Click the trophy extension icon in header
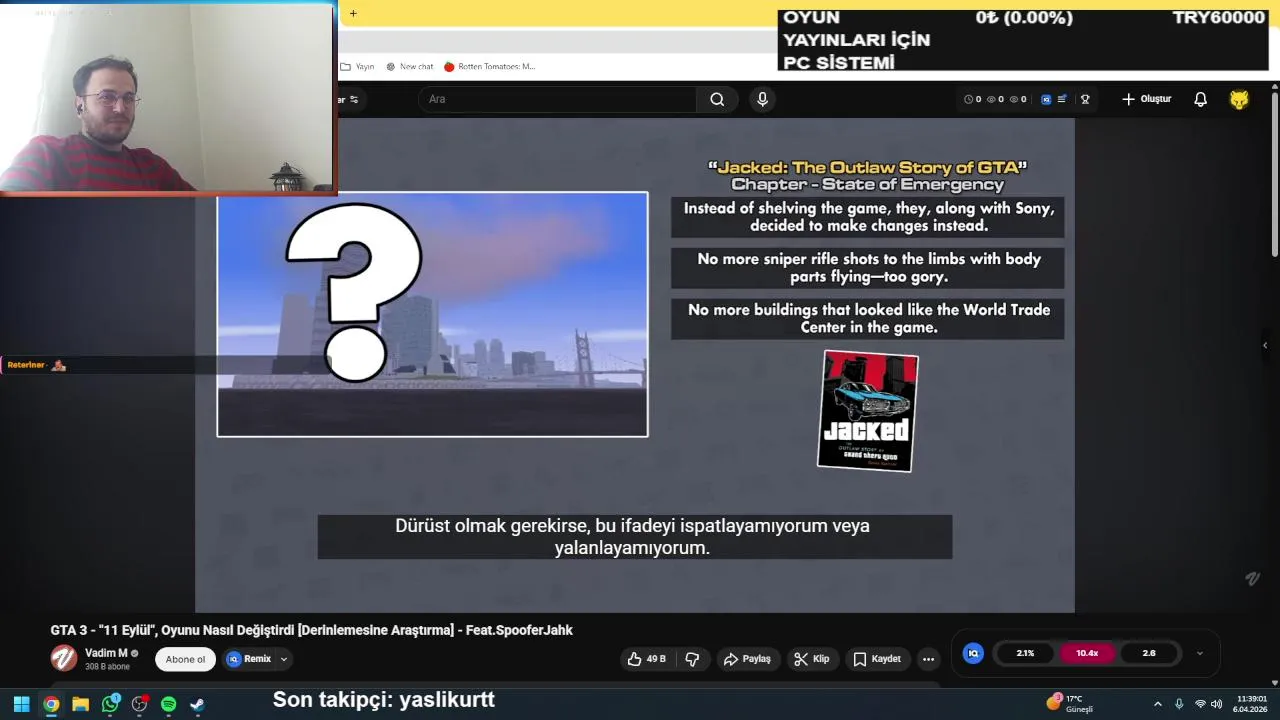 1085,99
